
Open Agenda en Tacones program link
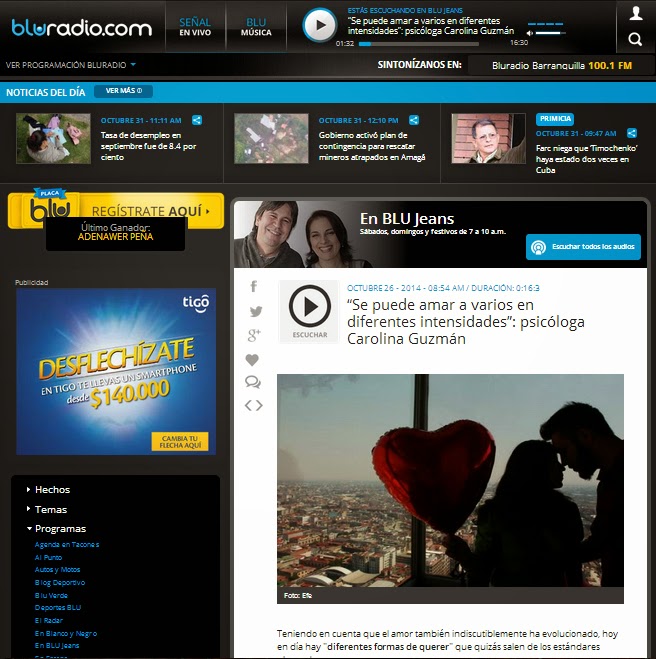(67, 545)
